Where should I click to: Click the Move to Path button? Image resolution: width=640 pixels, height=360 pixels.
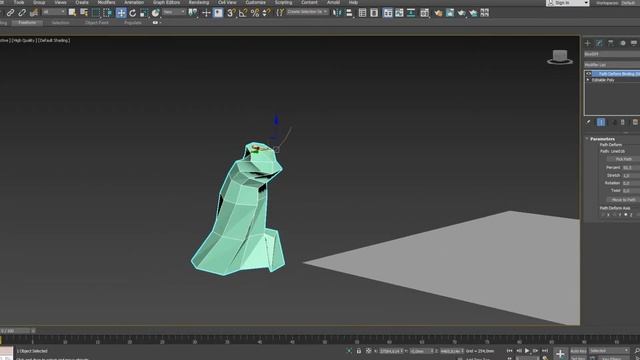click(623, 200)
